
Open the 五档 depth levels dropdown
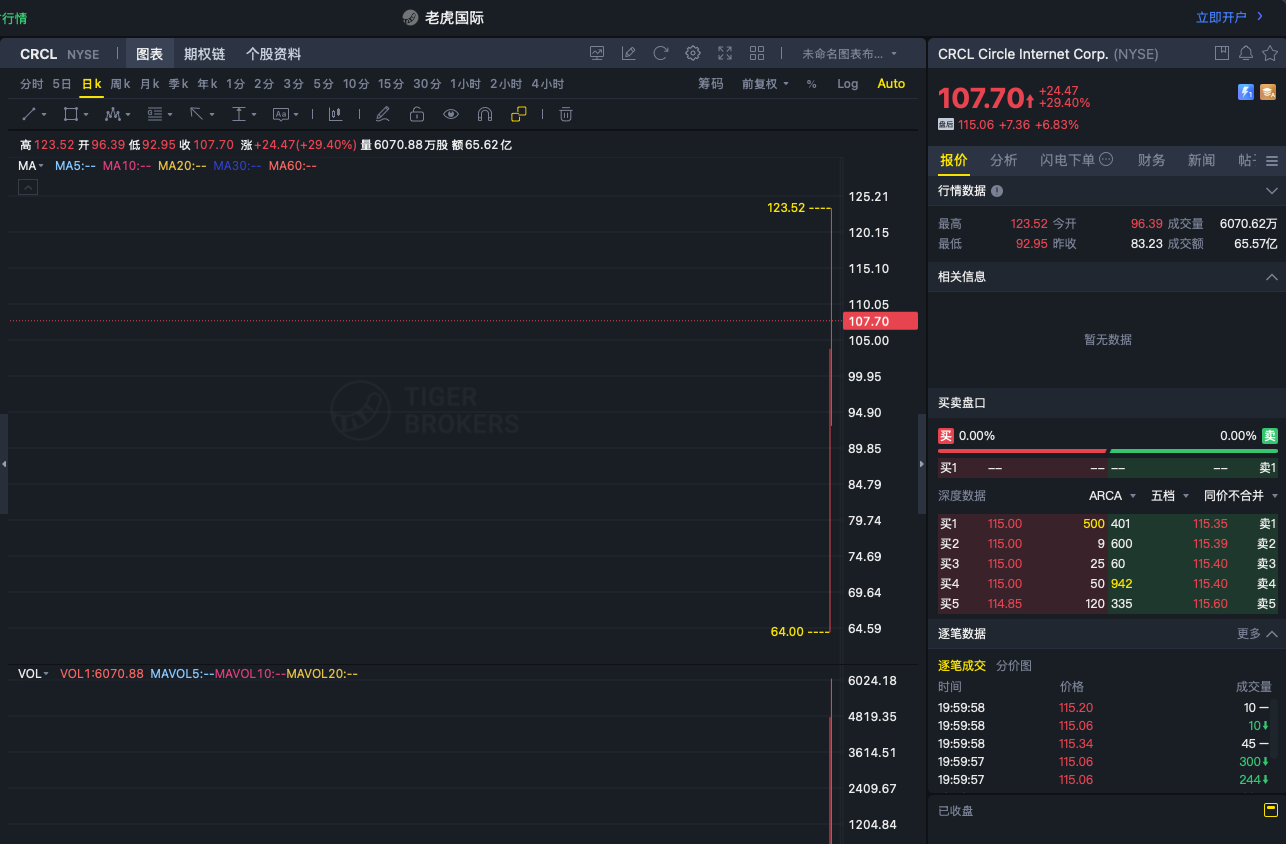click(x=1170, y=496)
